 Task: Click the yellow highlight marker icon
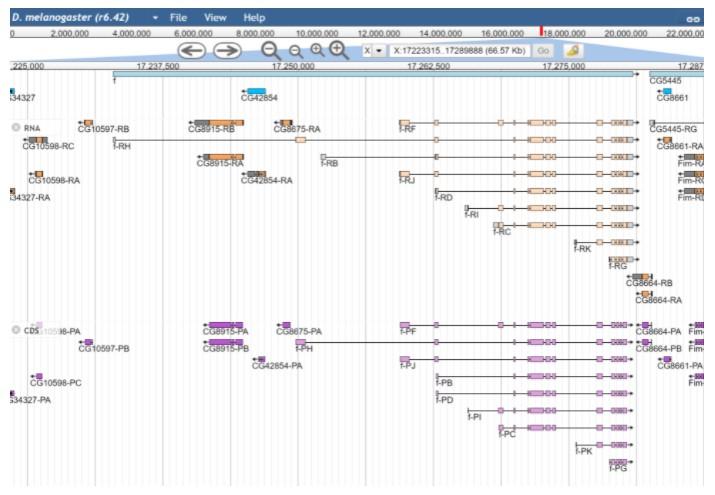573,50
